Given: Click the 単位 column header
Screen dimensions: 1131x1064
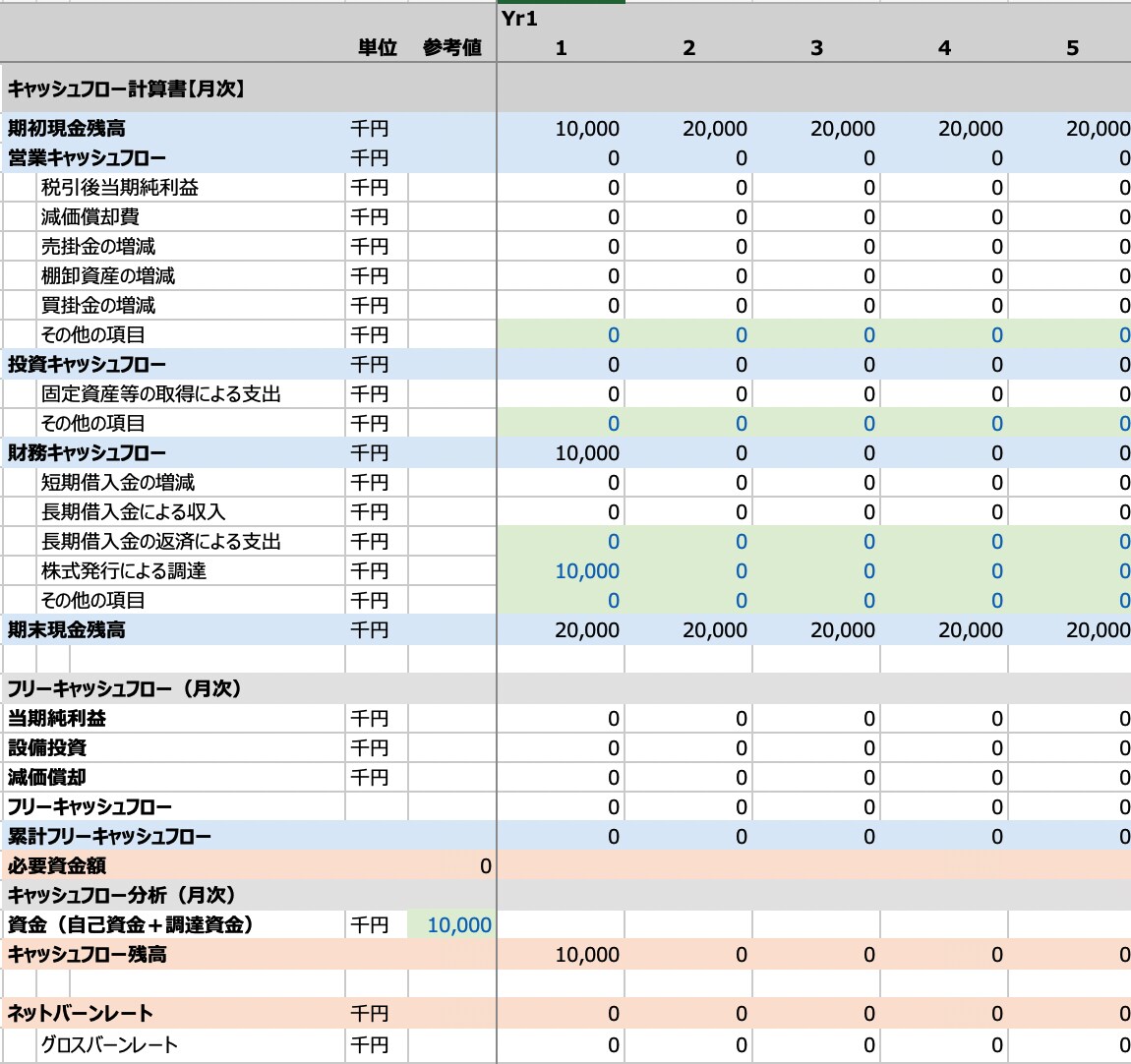Looking at the screenshot, I should point(378,47).
